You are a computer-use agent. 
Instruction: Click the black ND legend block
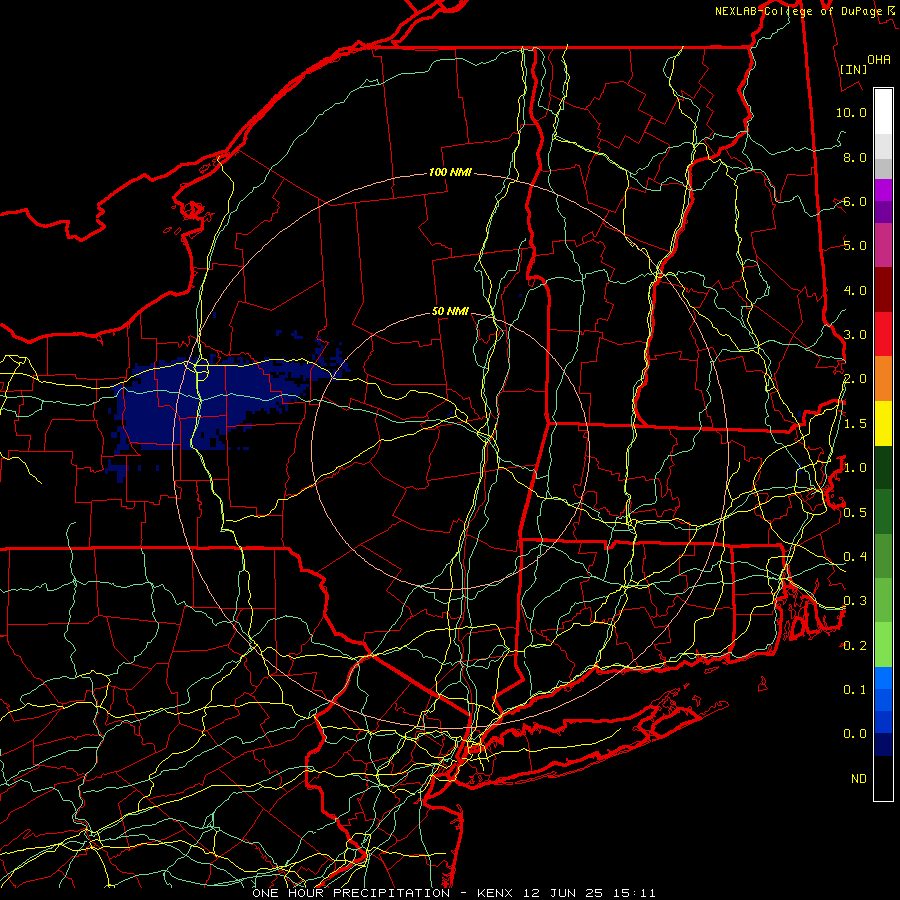pos(883,777)
